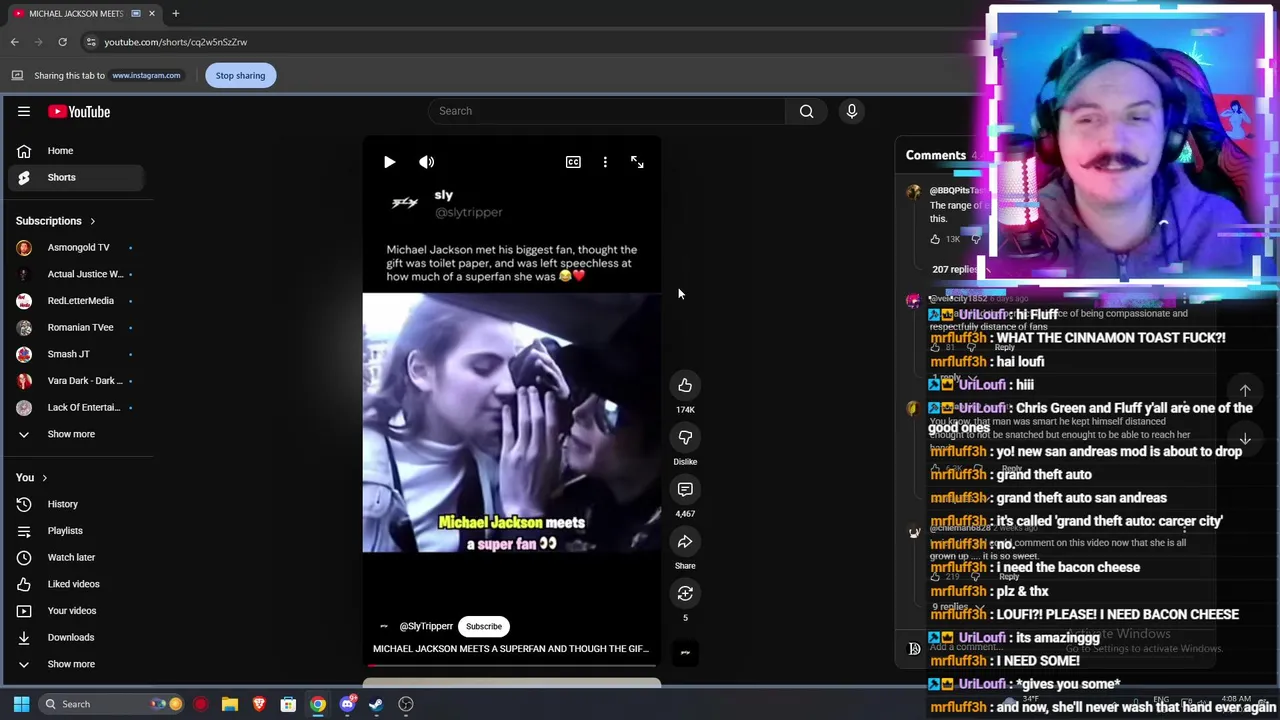Go to Home in sidebar
Screen dimensions: 1280x720
pyautogui.click(x=76, y=151)
